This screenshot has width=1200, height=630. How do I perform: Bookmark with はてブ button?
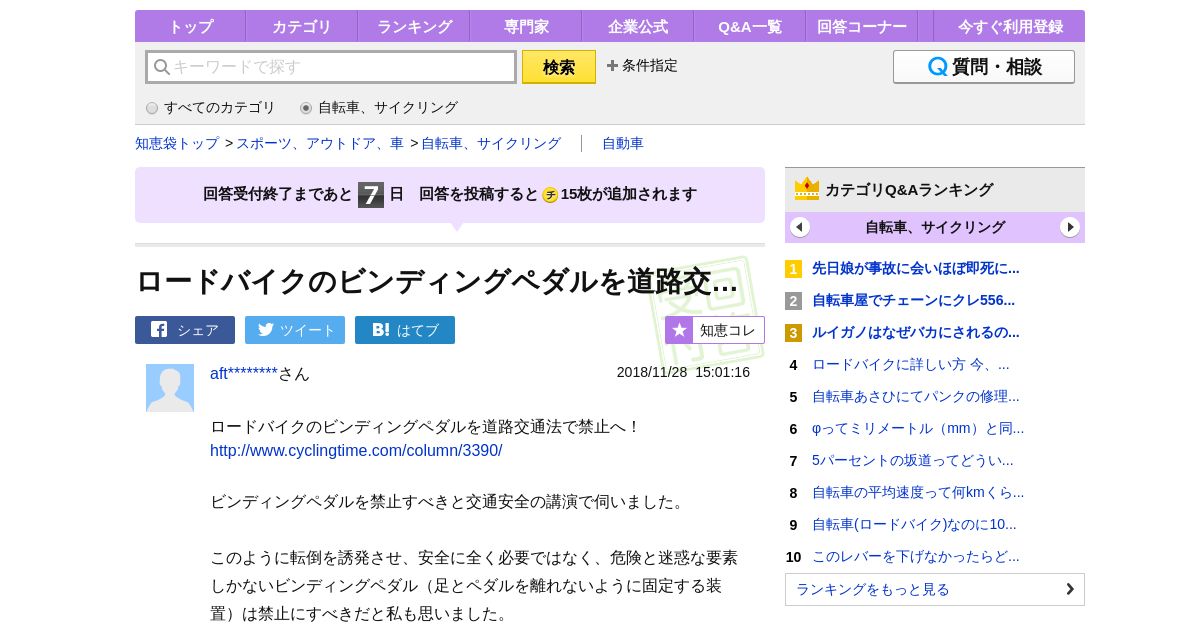tap(405, 330)
